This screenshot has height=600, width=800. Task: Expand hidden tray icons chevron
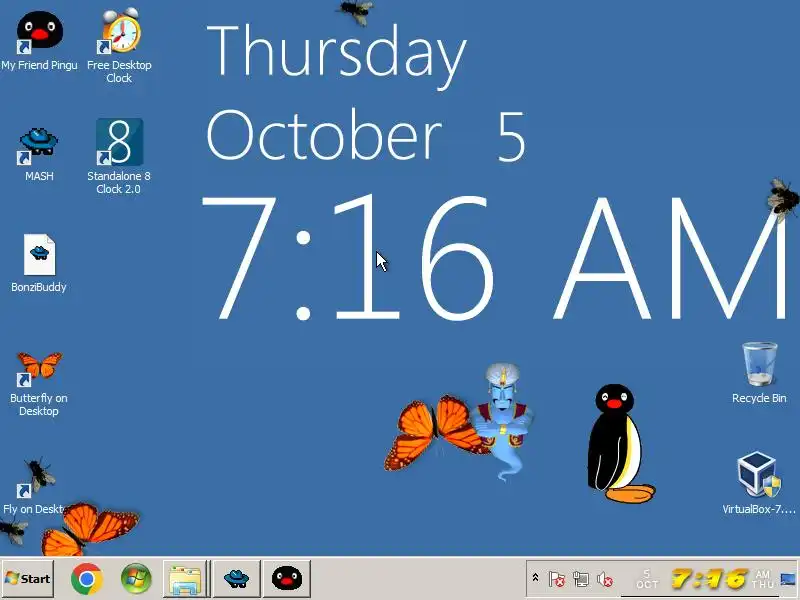click(x=535, y=578)
